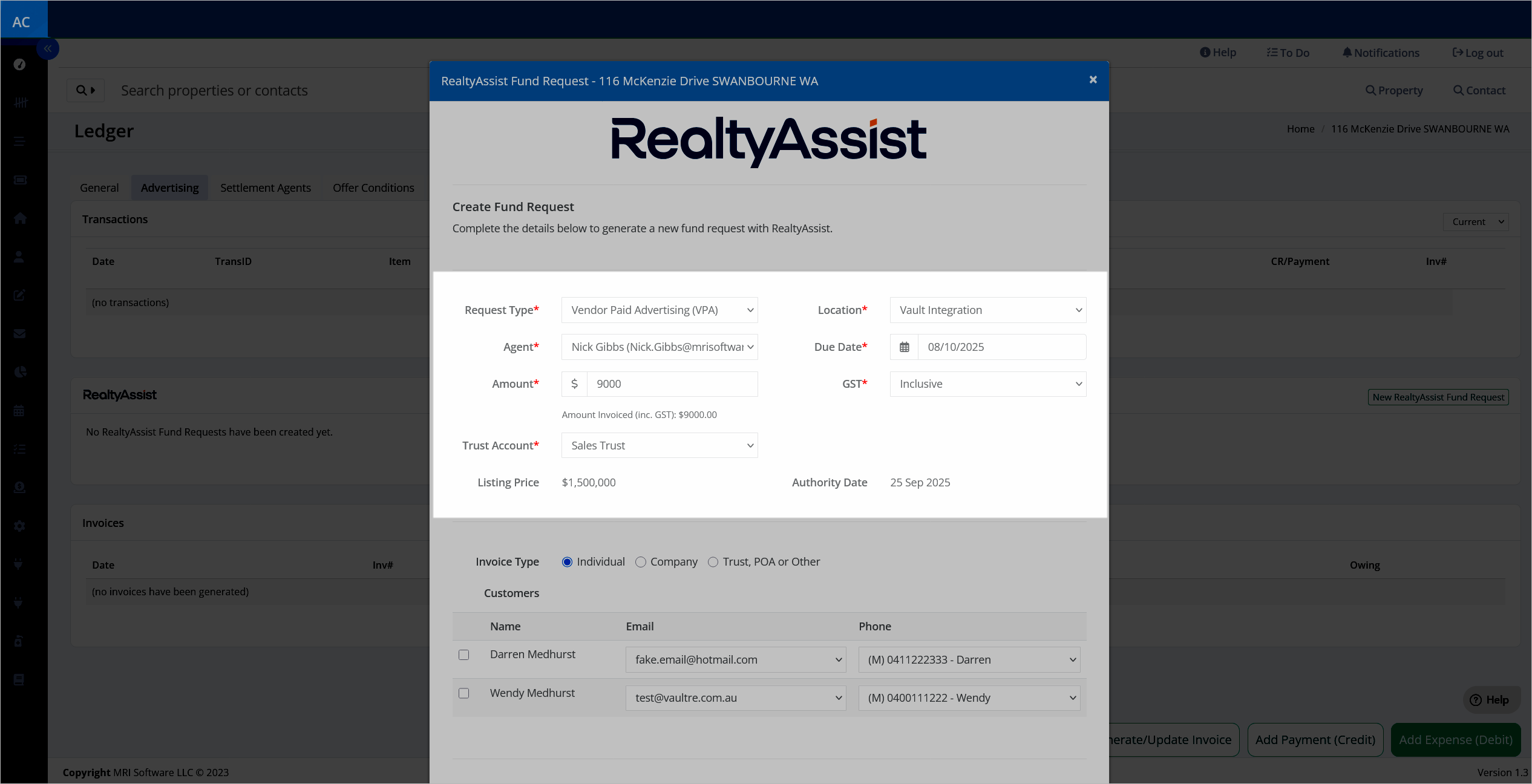The height and width of the screenshot is (784, 1532).
Task: Click Log out
Action: [1478, 53]
